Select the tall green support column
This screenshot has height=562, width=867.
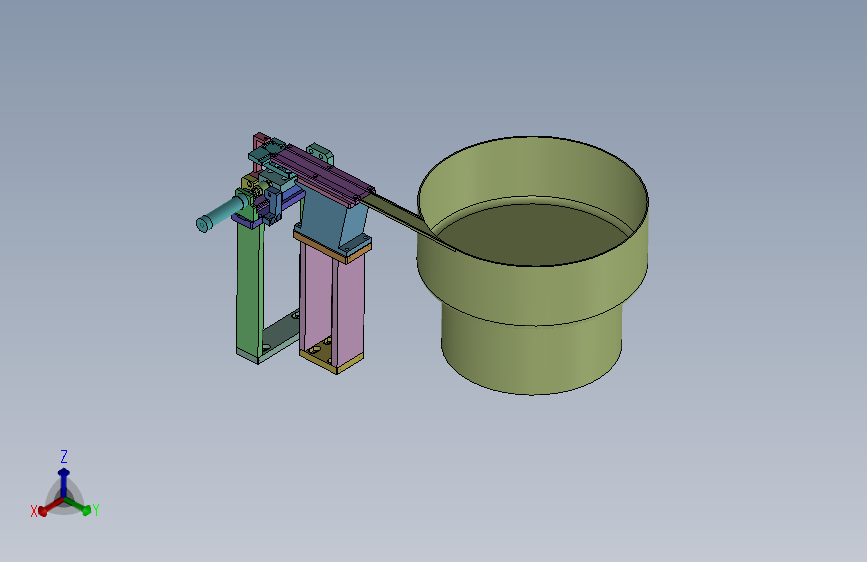point(249,288)
